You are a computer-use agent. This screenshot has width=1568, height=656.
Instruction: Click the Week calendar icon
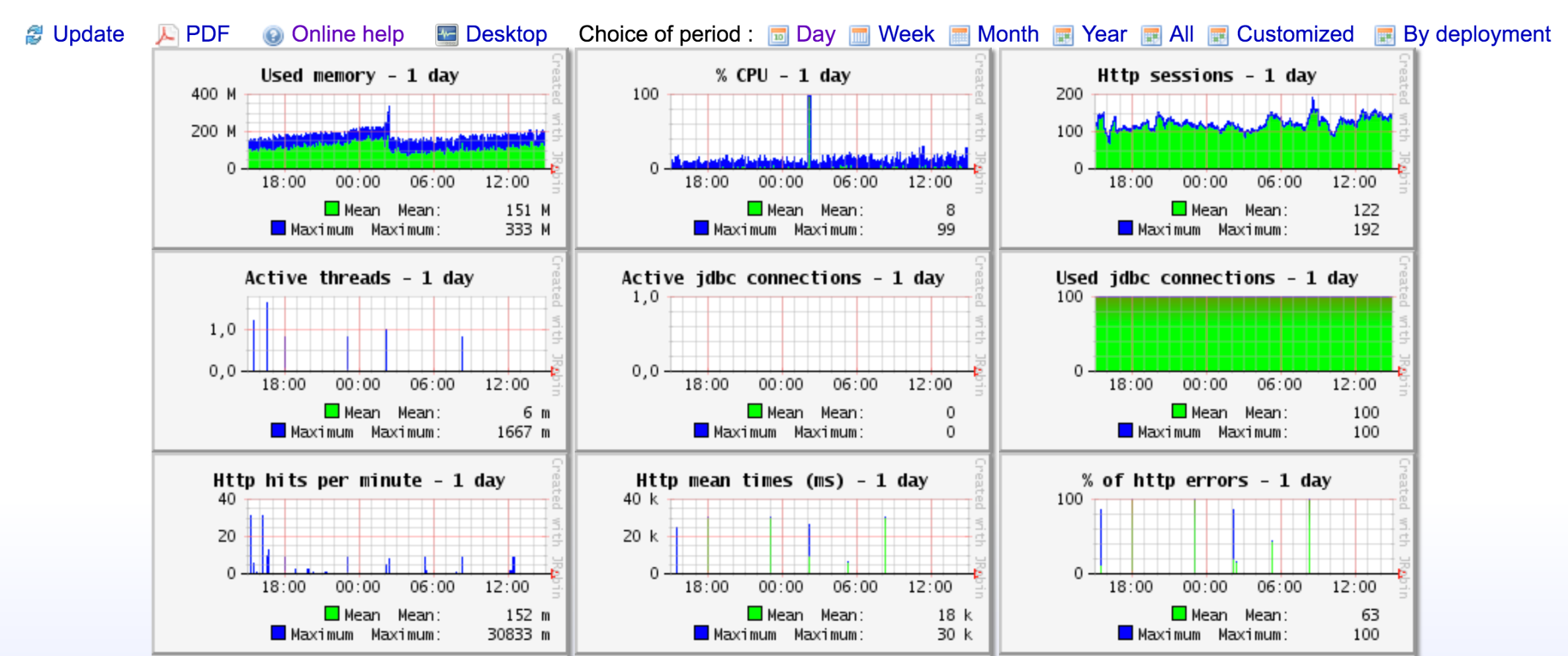(x=859, y=35)
